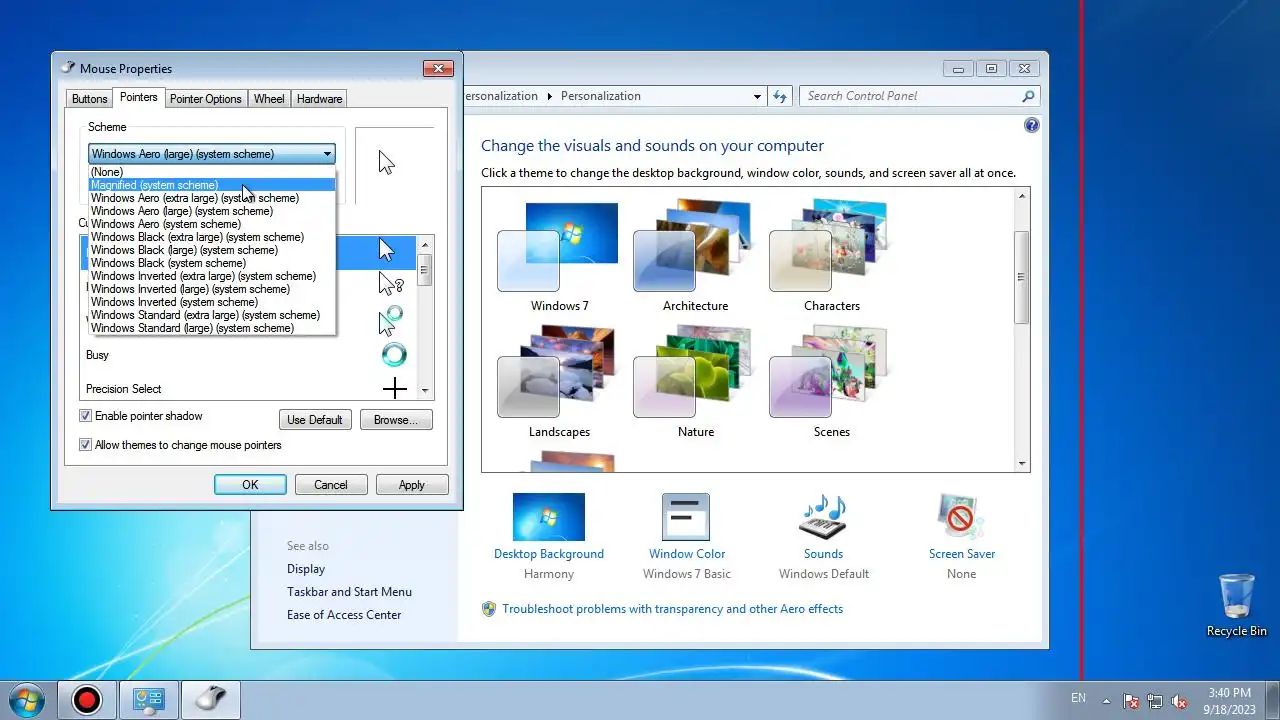Select the Mouse Properties taskbar icon
This screenshot has width=1280, height=720.
(x=211, y=700)
